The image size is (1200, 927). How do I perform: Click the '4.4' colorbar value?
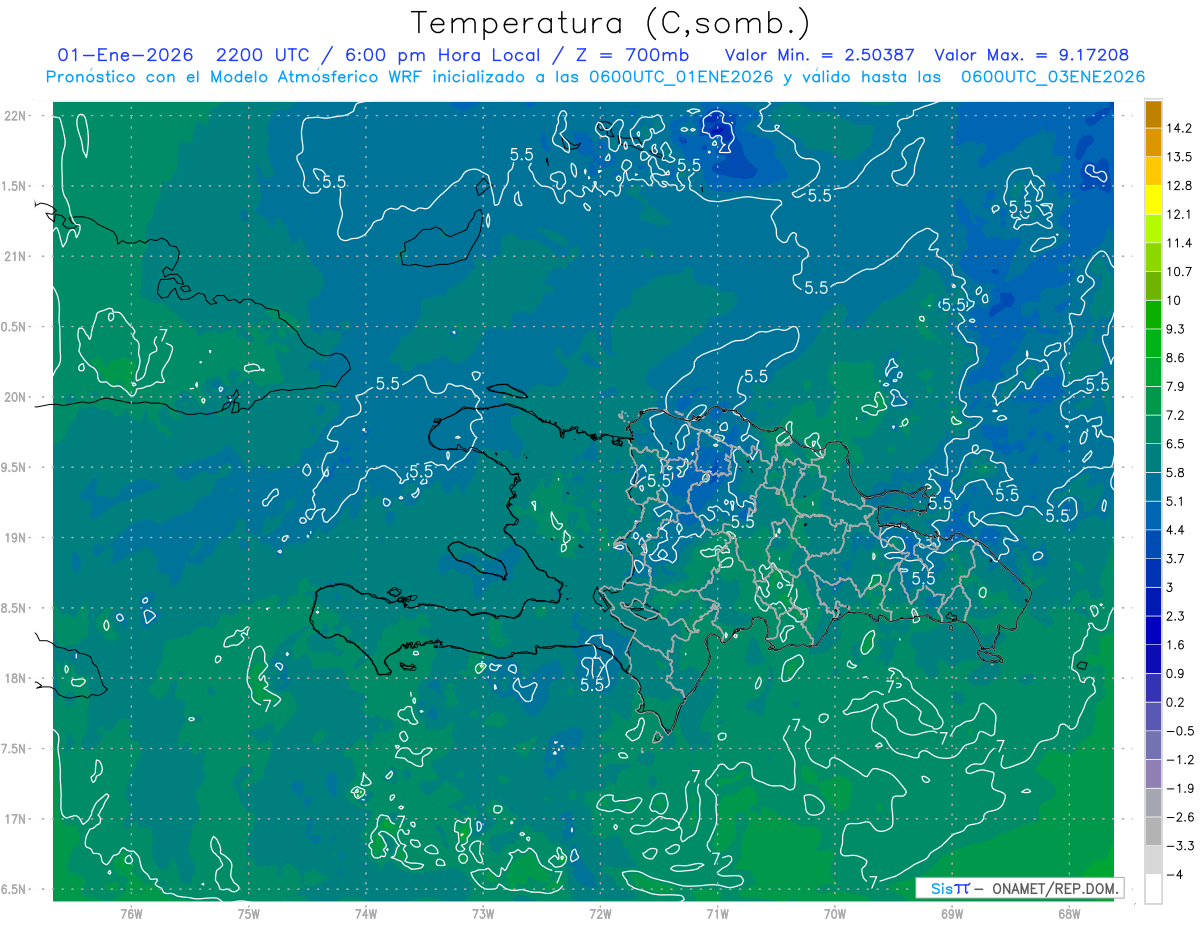(1177, 529)
